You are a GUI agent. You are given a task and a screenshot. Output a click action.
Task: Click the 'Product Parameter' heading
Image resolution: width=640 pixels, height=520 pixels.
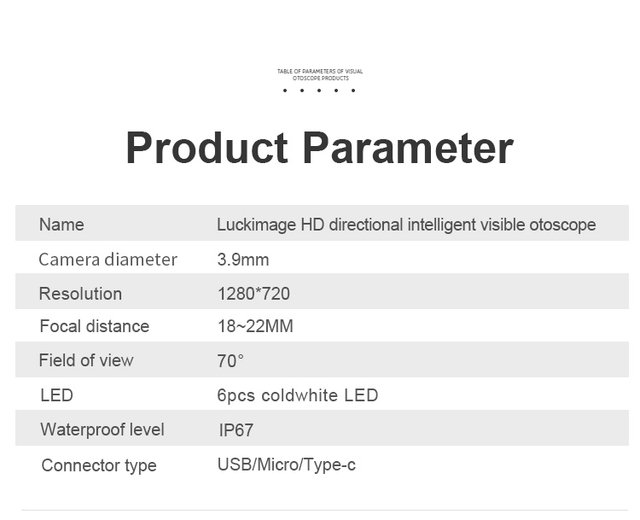pos(319,148)
